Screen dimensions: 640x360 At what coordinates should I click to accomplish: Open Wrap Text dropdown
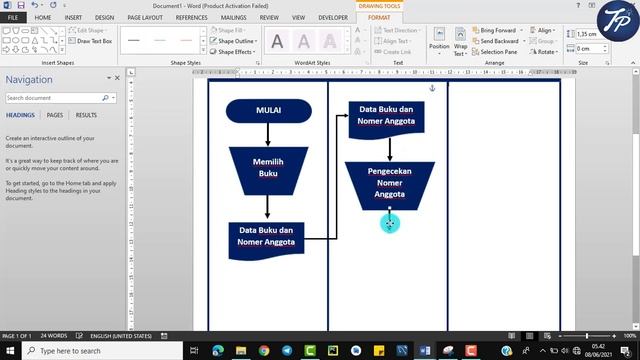click(460, 42)
